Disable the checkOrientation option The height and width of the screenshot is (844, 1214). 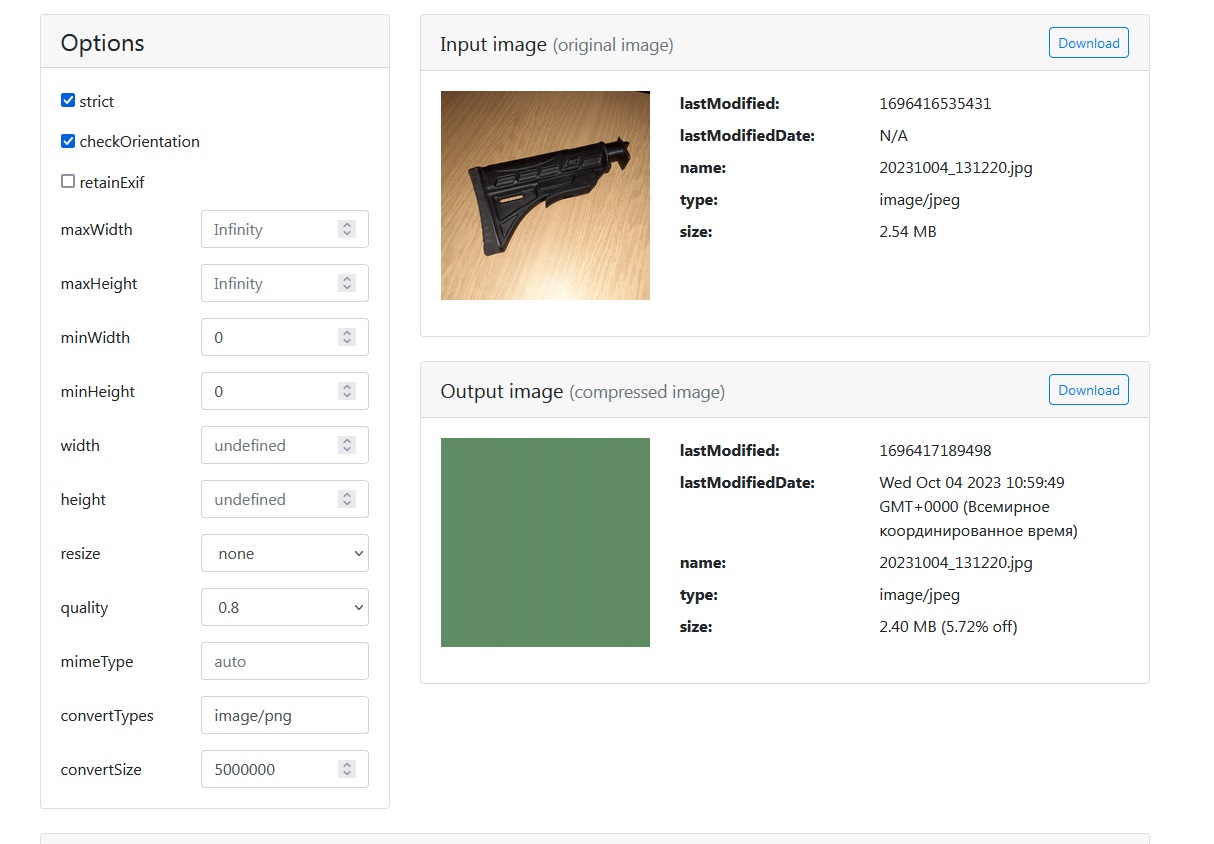tap(68, 141)
